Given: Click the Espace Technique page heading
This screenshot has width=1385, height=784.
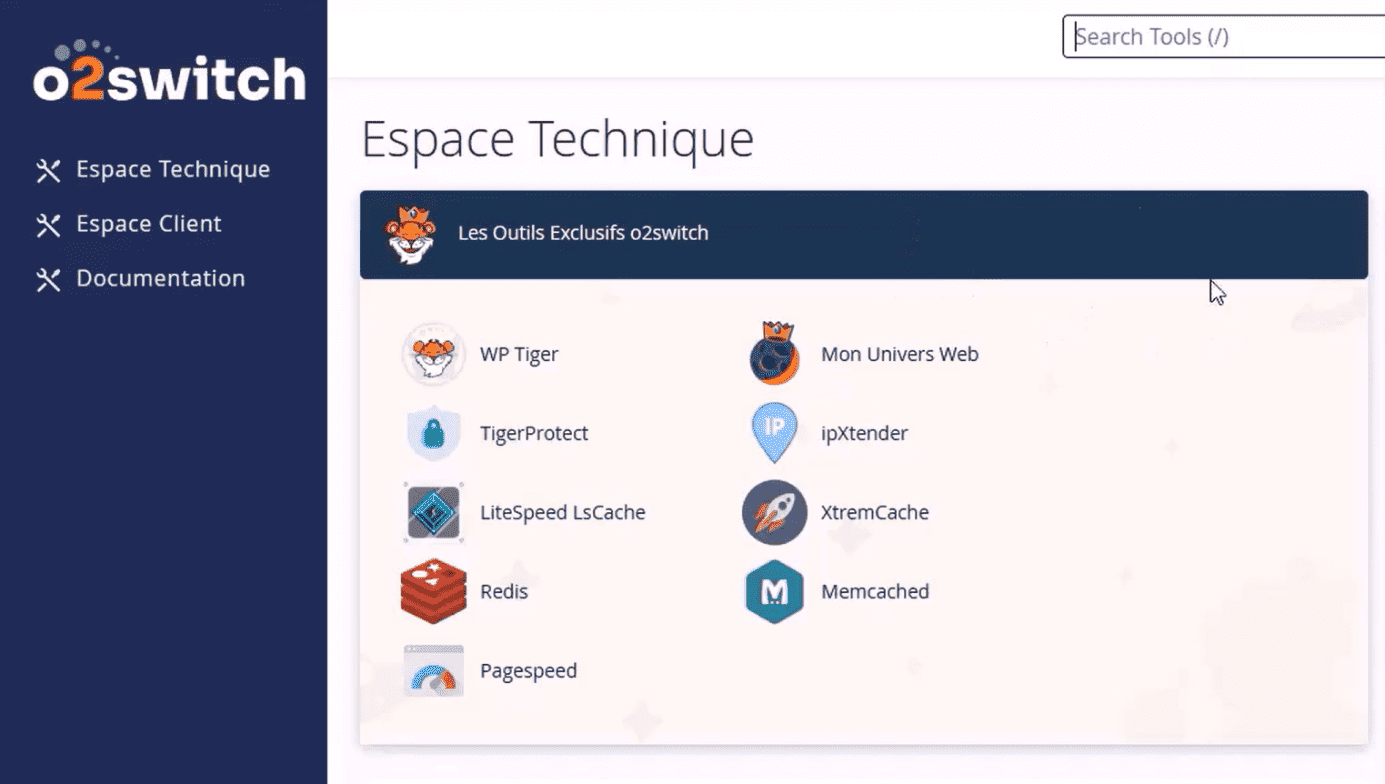Looking at the screenshot, I should [x=557, y=139].
